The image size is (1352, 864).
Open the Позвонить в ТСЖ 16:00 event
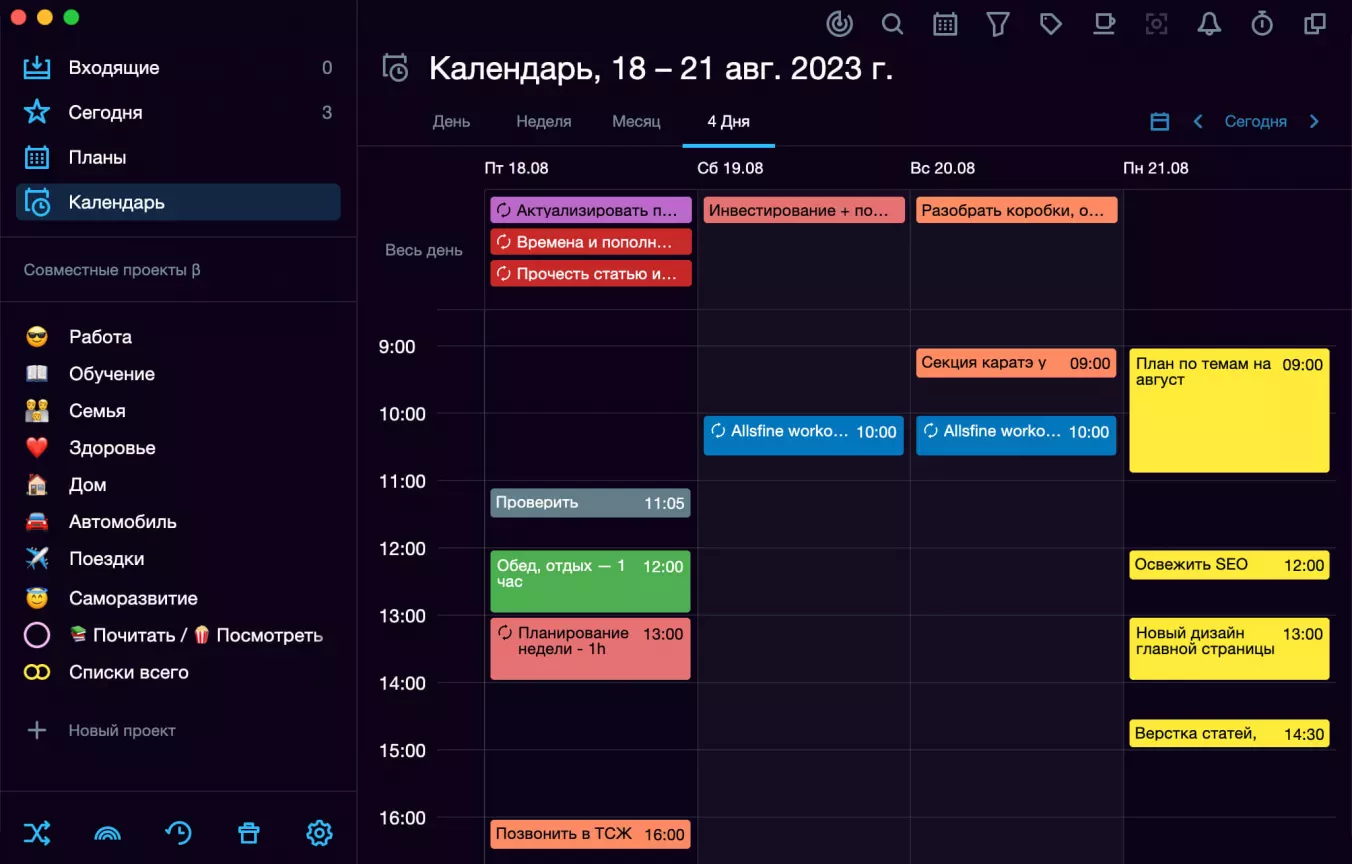click(x=590, y=834)
